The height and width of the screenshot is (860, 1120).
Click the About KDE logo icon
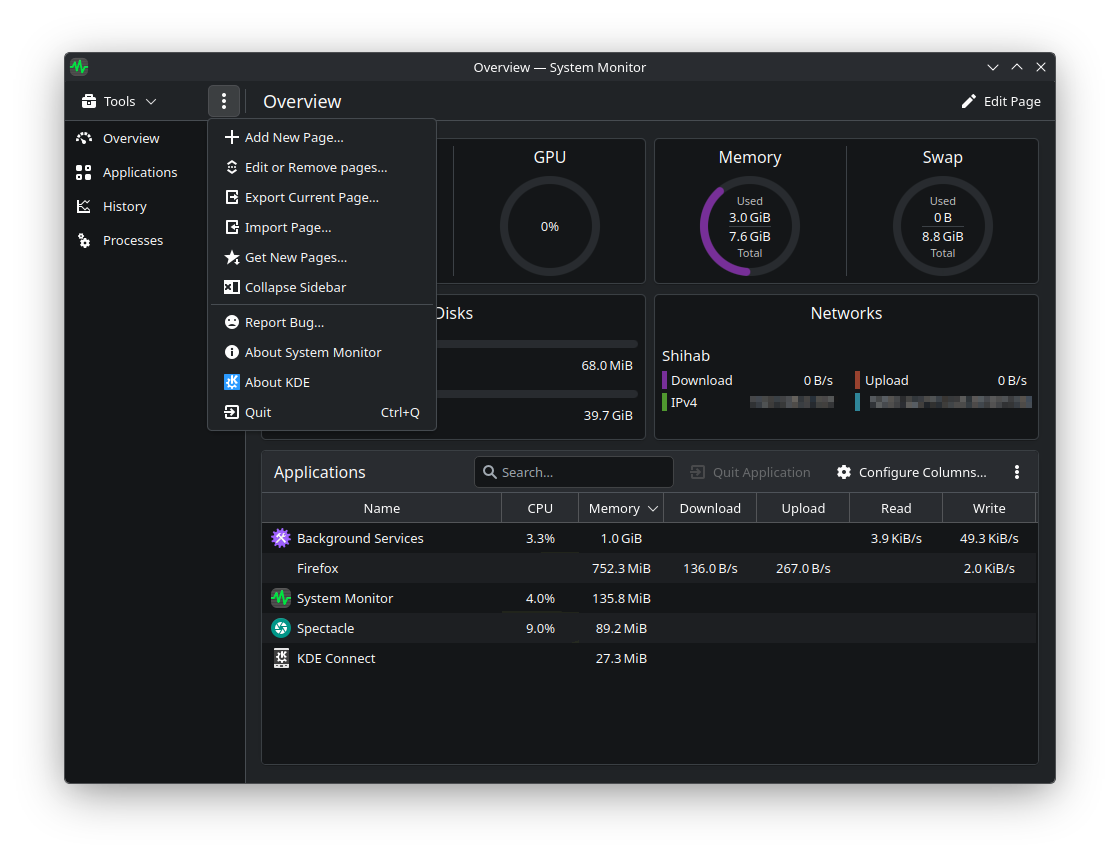(x=232, y=382)
